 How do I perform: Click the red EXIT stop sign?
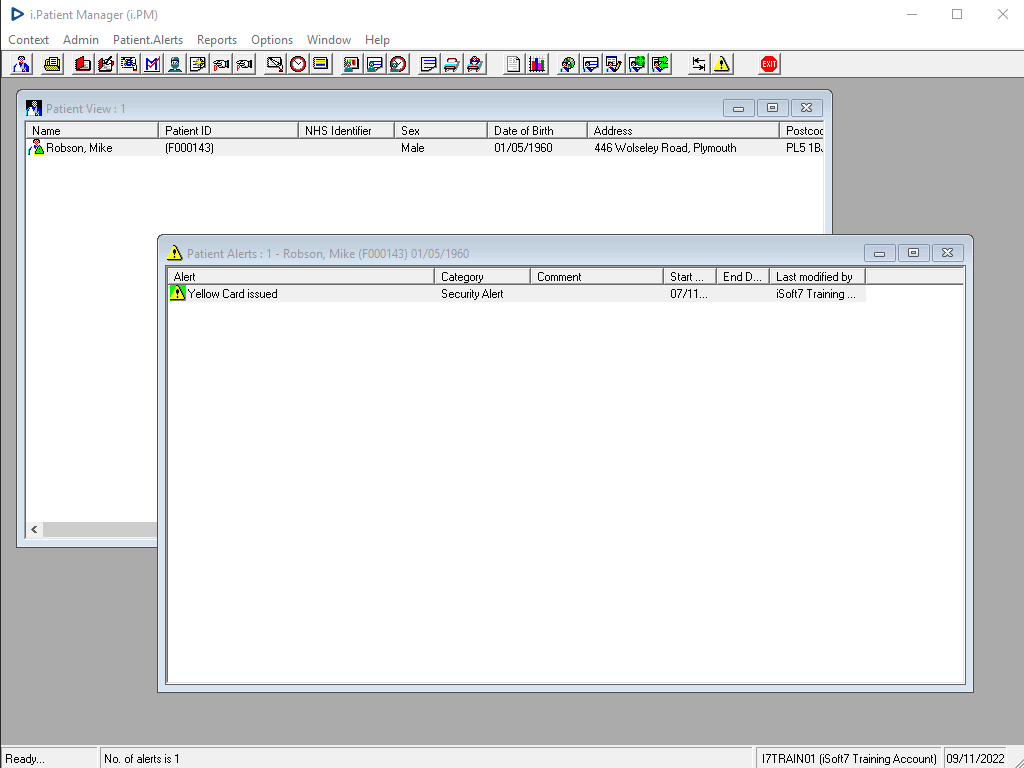(769, 64)
